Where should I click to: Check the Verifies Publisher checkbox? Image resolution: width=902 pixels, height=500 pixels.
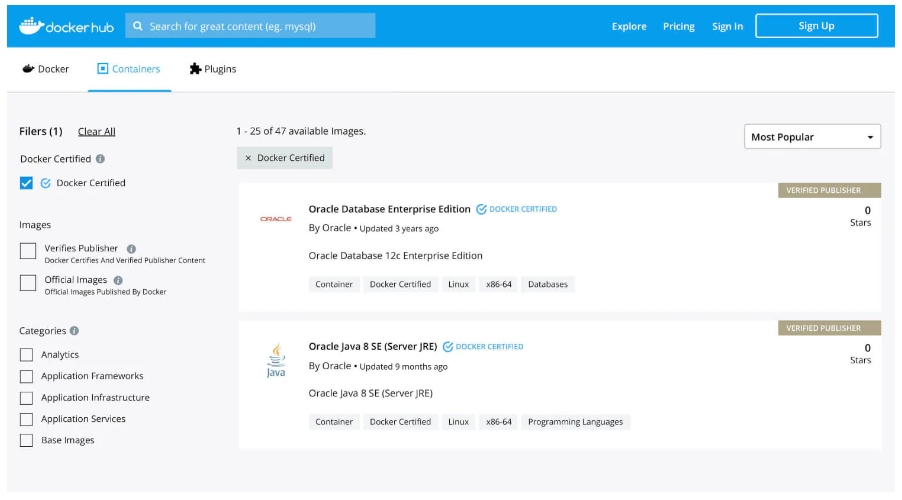click(28, 250)
